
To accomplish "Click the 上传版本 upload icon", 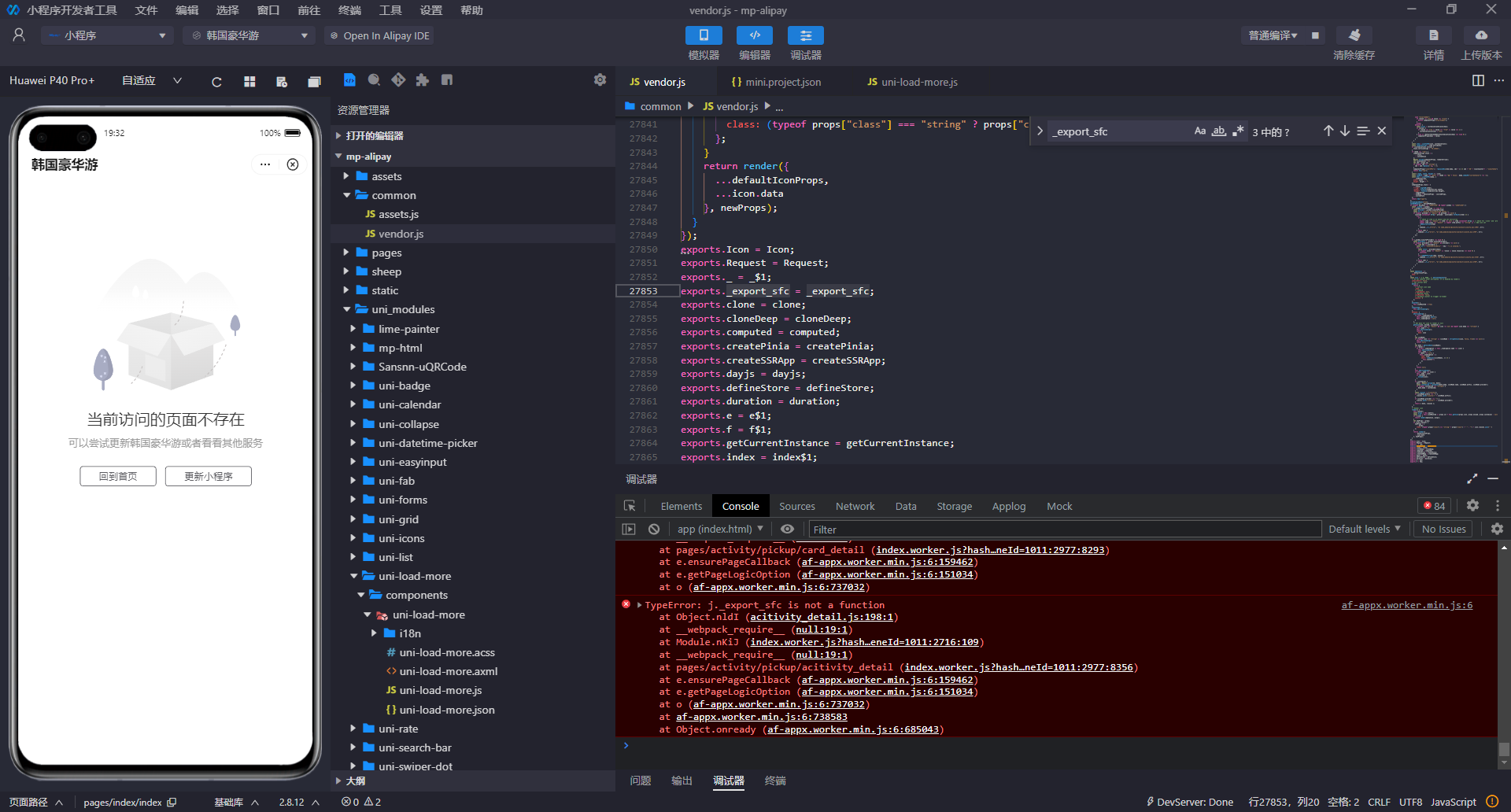I will [1481, 35].
